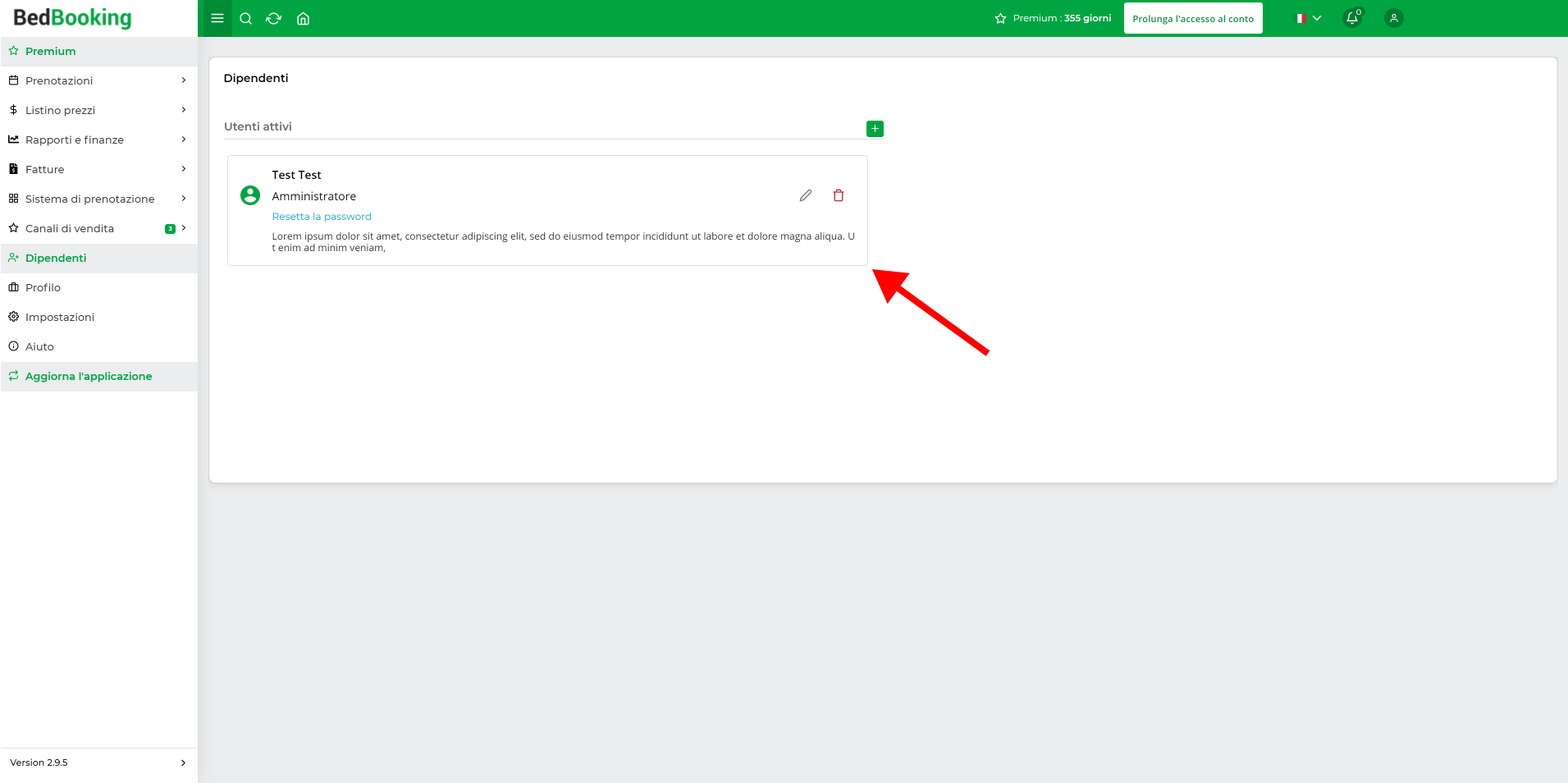Expand Rapporti e finanze chevron
The image size is (1568, 783).
184,140
